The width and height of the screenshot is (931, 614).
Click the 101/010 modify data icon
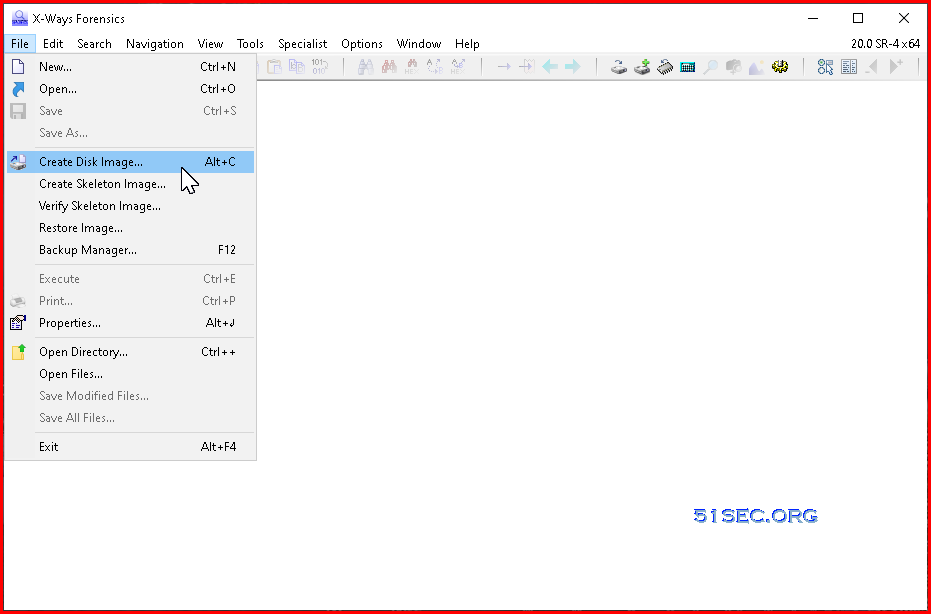pyautogui.click(x=319, y=67)
